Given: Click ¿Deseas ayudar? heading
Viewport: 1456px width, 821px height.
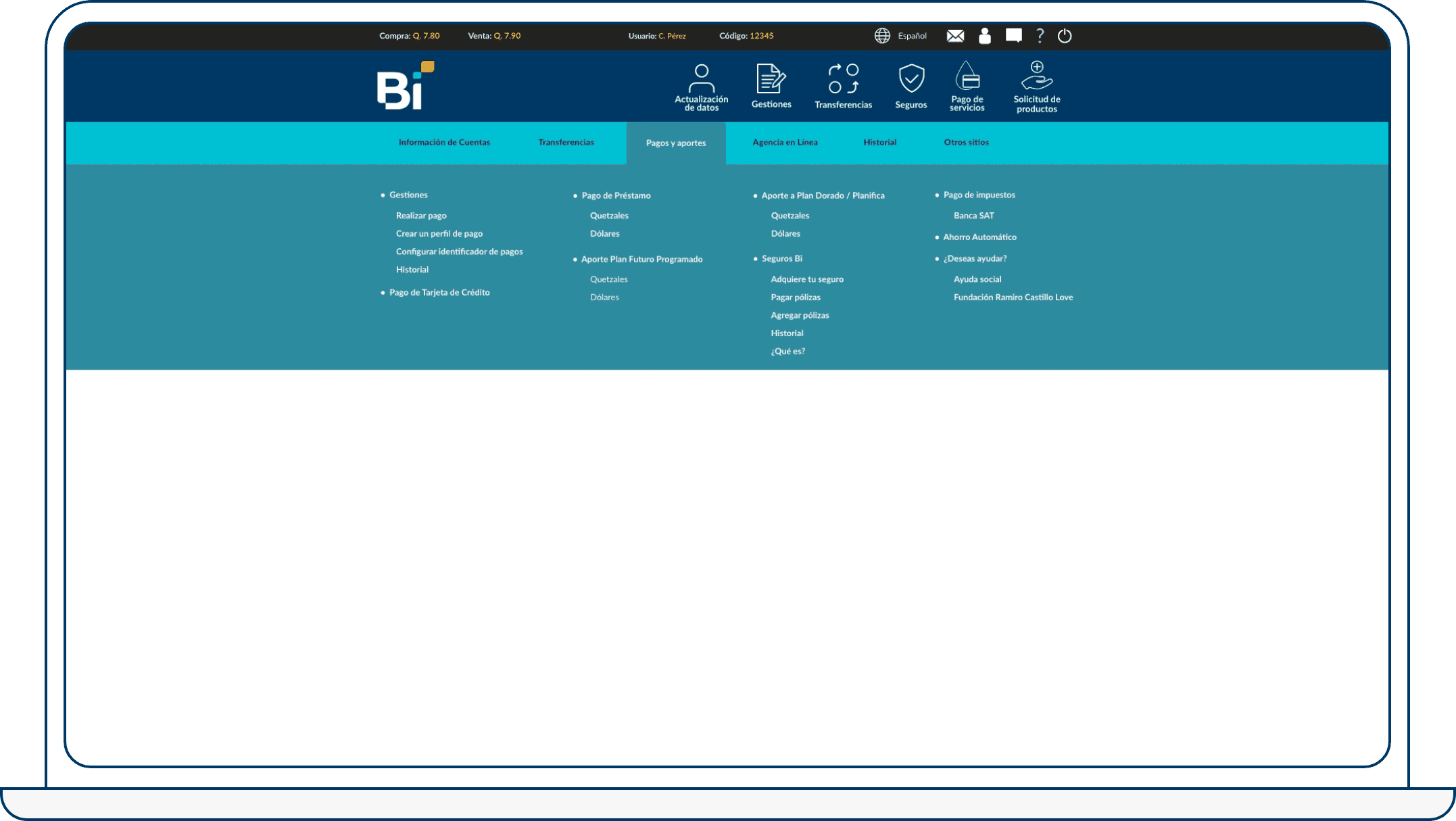Looking at the screenshot, I should tap(975, 258).
